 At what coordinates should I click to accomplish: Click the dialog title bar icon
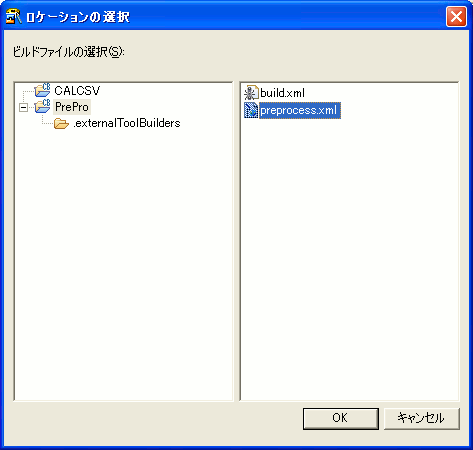[13, 16]
